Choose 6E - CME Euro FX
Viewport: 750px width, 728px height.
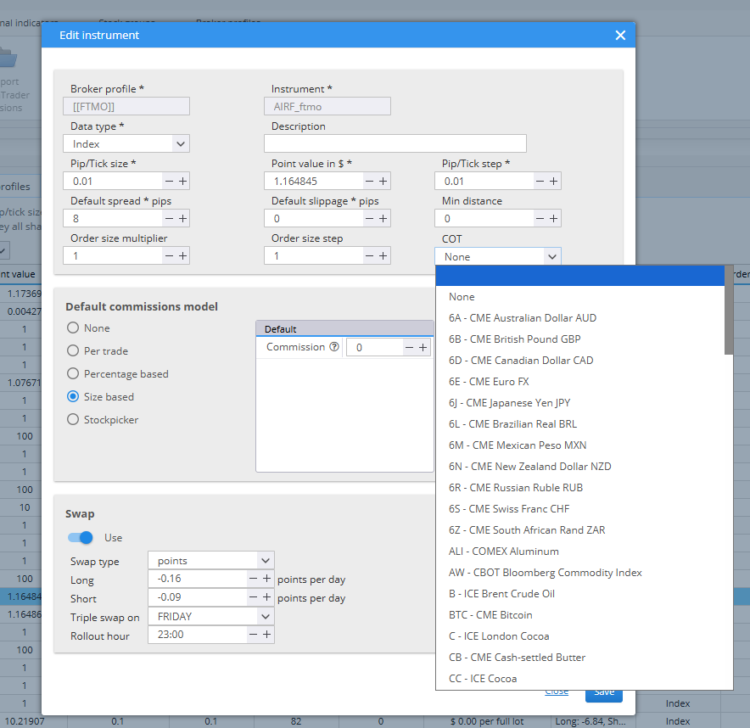click(580, 382)
